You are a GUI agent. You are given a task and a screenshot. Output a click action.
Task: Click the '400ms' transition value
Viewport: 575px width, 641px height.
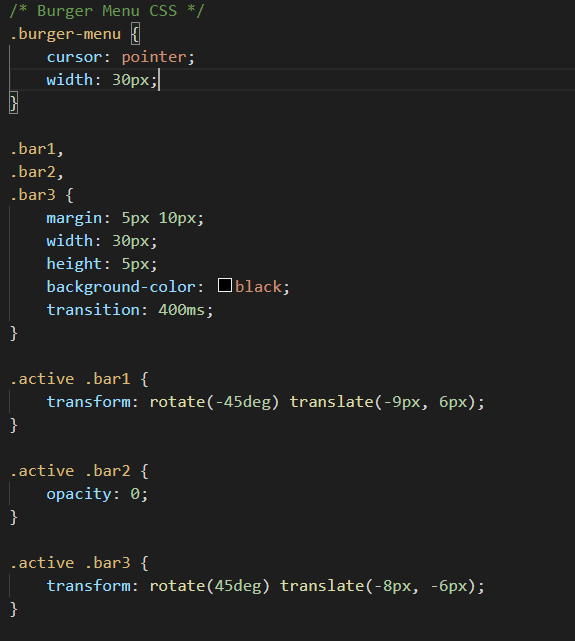coord(181,310)
